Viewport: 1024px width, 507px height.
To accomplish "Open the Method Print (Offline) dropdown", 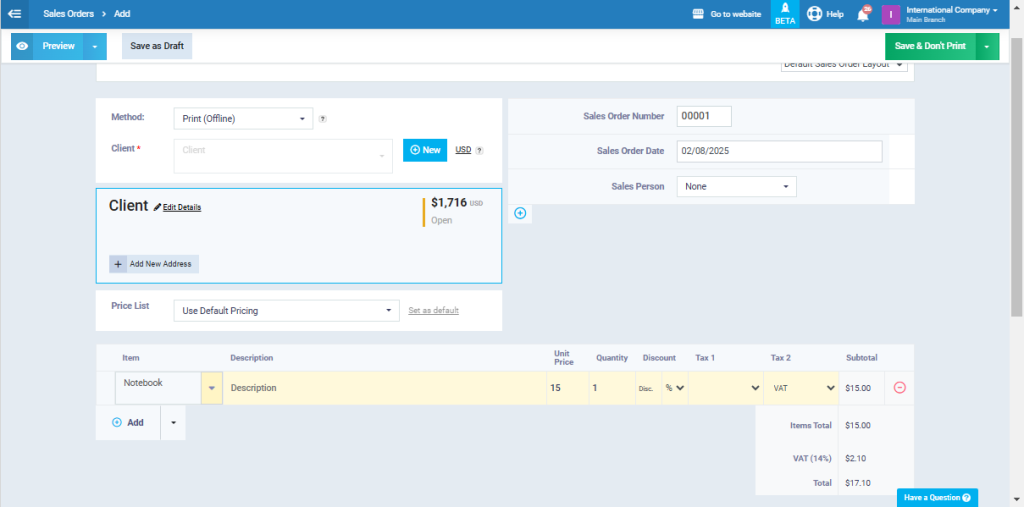I will click(x=243, y=119).
